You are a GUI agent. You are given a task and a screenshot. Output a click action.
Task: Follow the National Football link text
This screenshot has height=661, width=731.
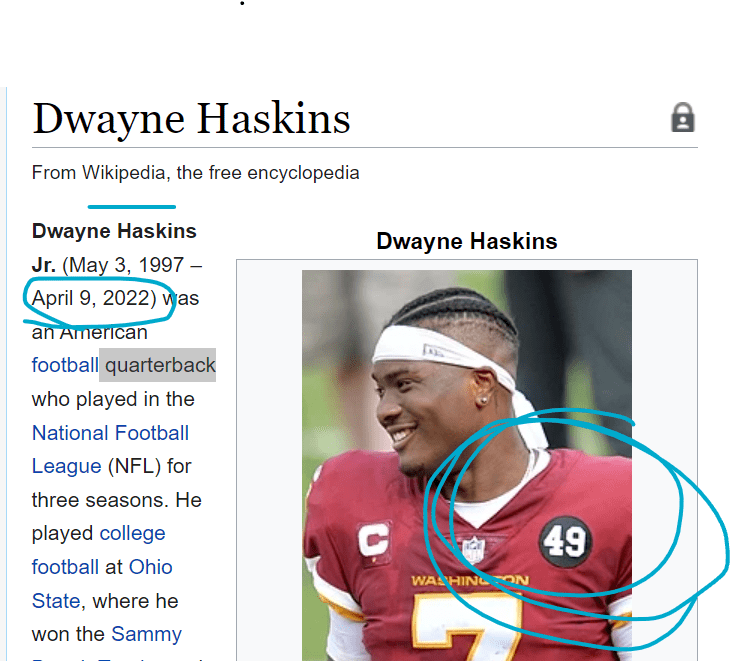pos(110,433)
